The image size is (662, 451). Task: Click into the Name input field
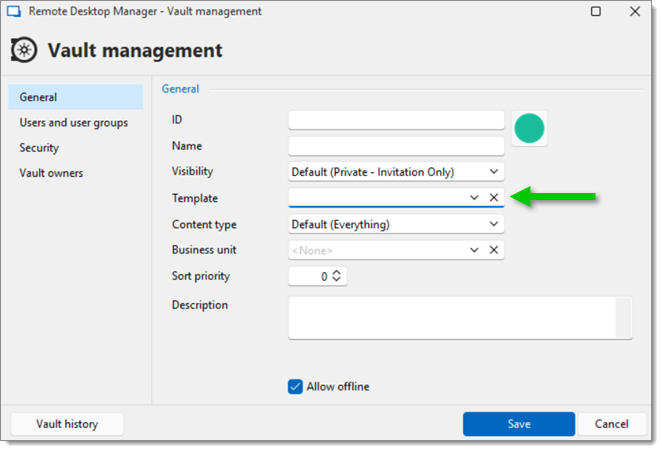(x=396, y=146)
